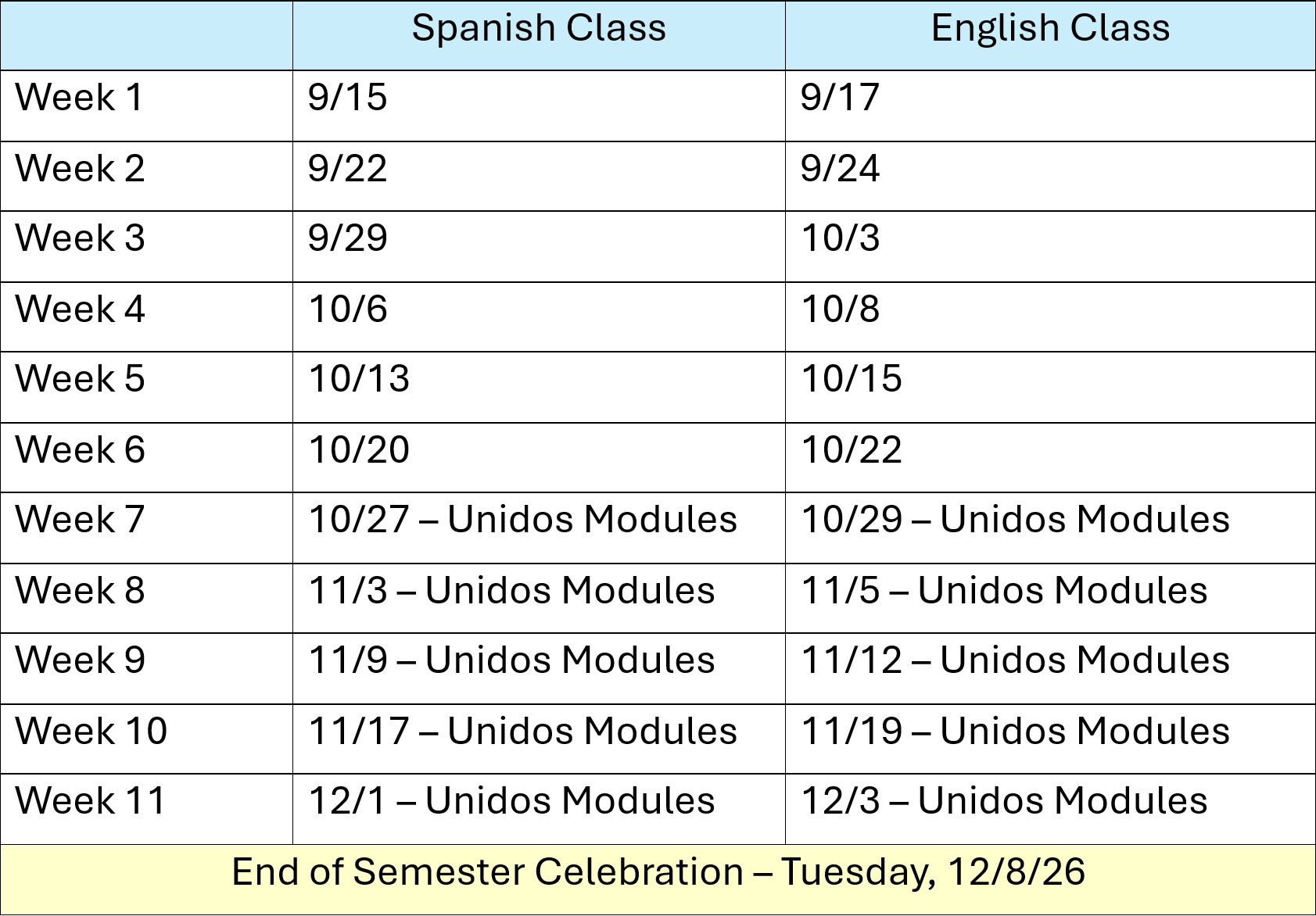The width and height of the screenshot is (1316, 916).
Task: Click the 11/9 – Unidos Modules cell
Action: (539, 668)
